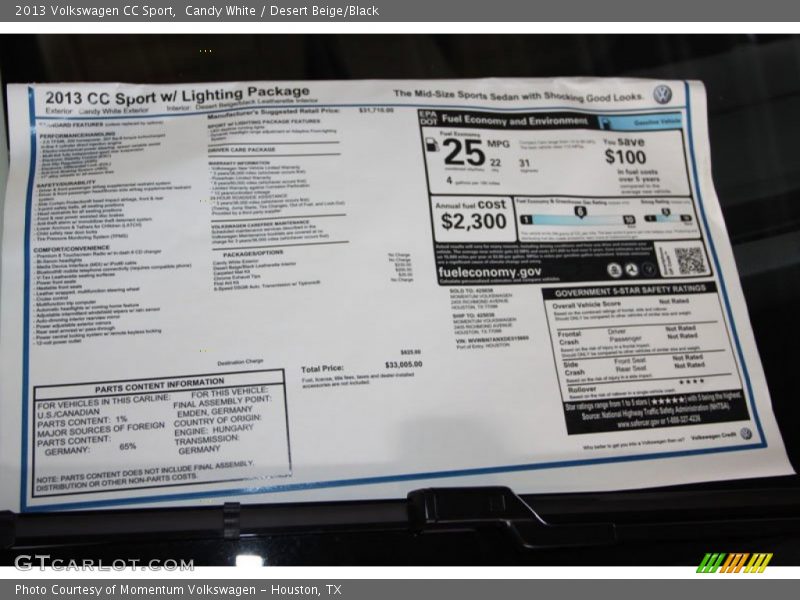Click the 'Total Price:' label
Screen dimensions: 800x600
(322, 369)
